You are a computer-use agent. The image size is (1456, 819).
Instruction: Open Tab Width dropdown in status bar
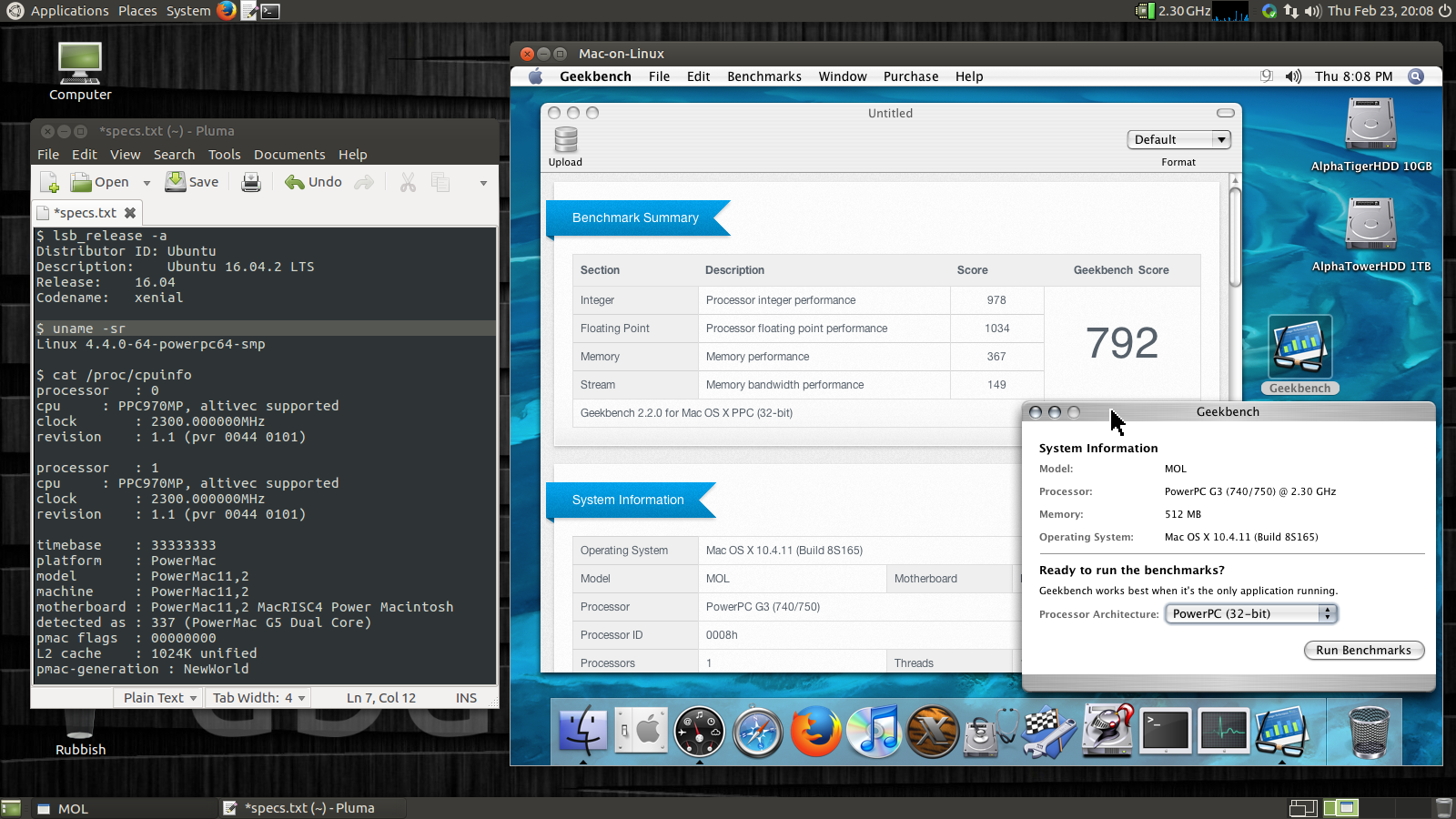258,698
